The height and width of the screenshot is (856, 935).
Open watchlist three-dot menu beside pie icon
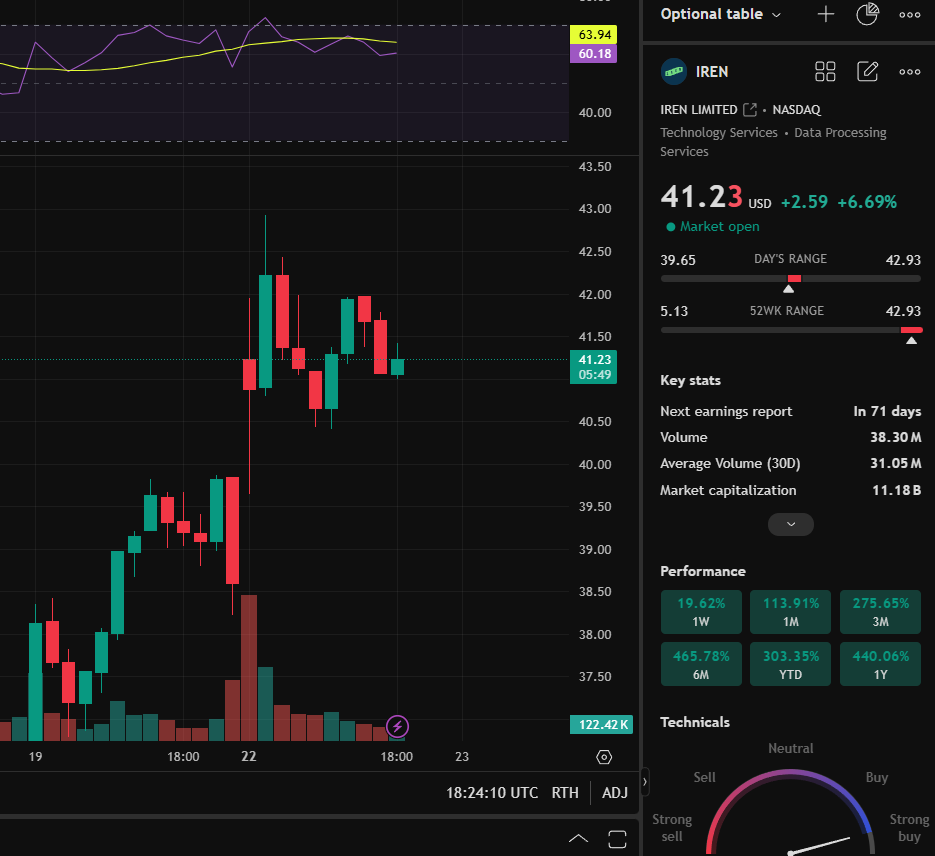click(909, 15)
